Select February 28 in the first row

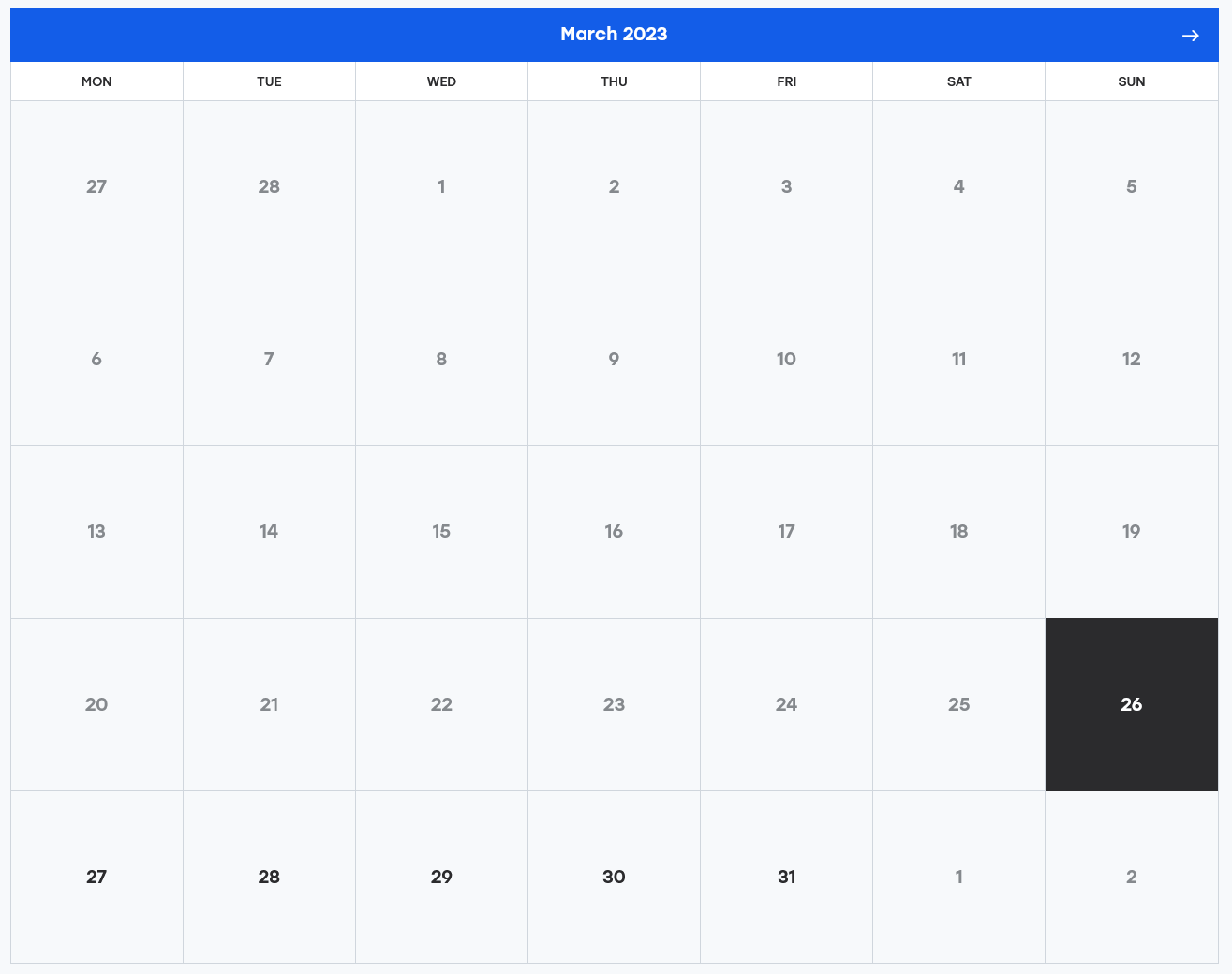(x=269, y=186)
